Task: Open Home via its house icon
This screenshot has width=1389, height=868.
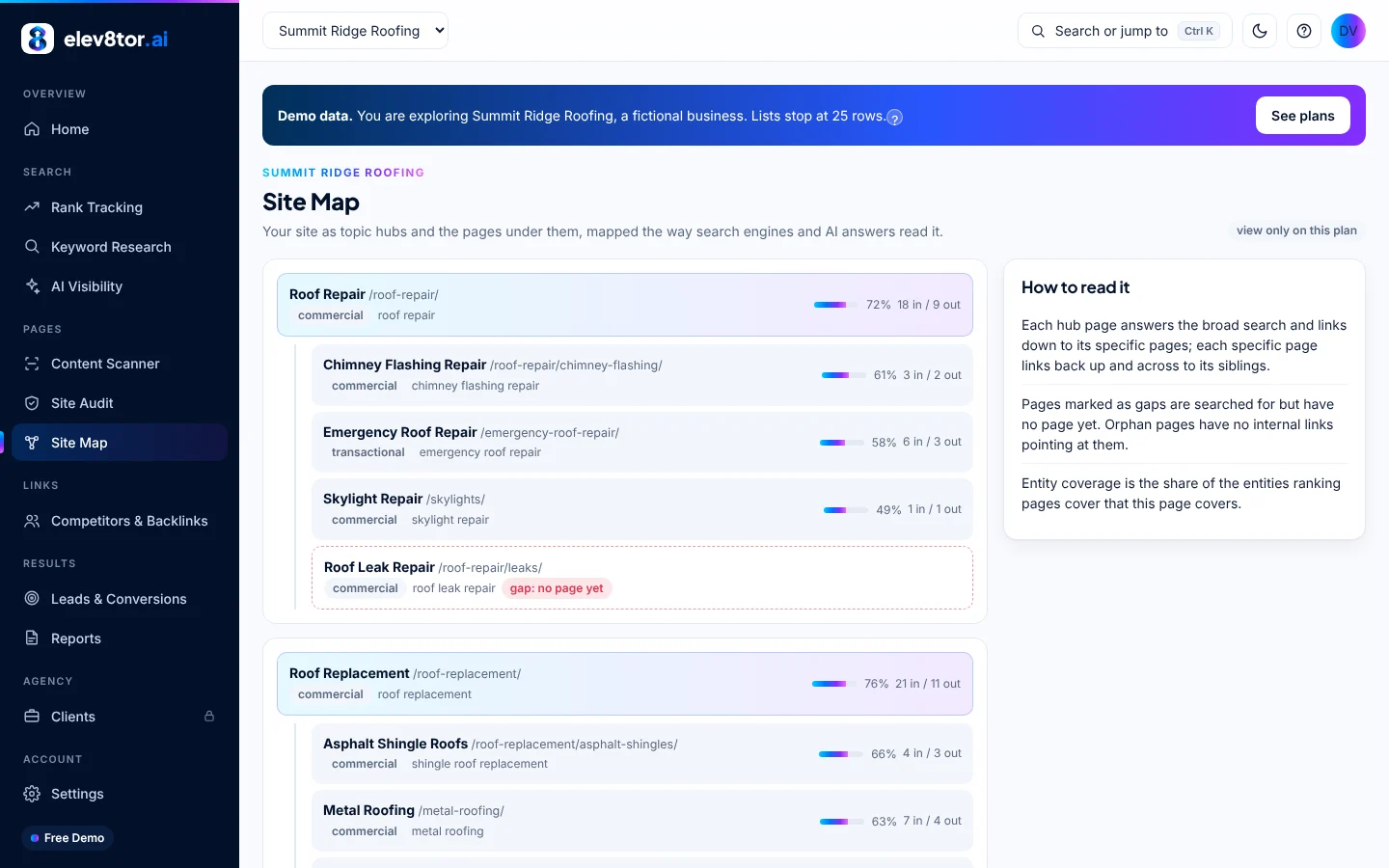Action: click(x=32, y=129)
